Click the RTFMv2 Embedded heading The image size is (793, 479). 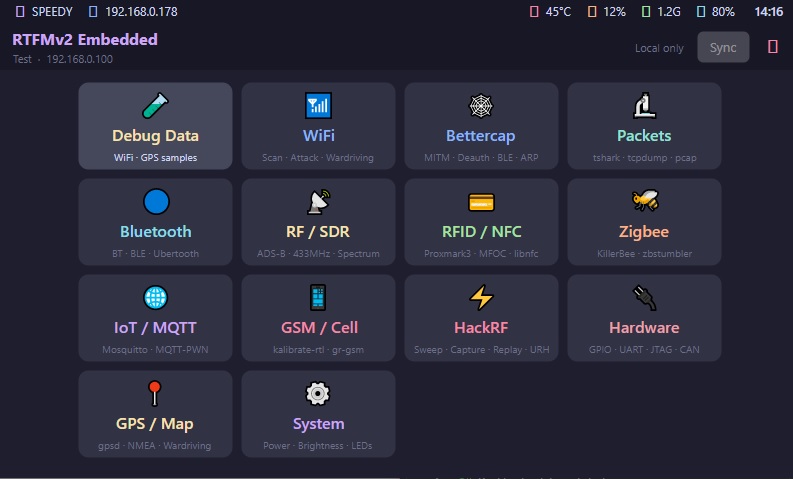point(85,39)
